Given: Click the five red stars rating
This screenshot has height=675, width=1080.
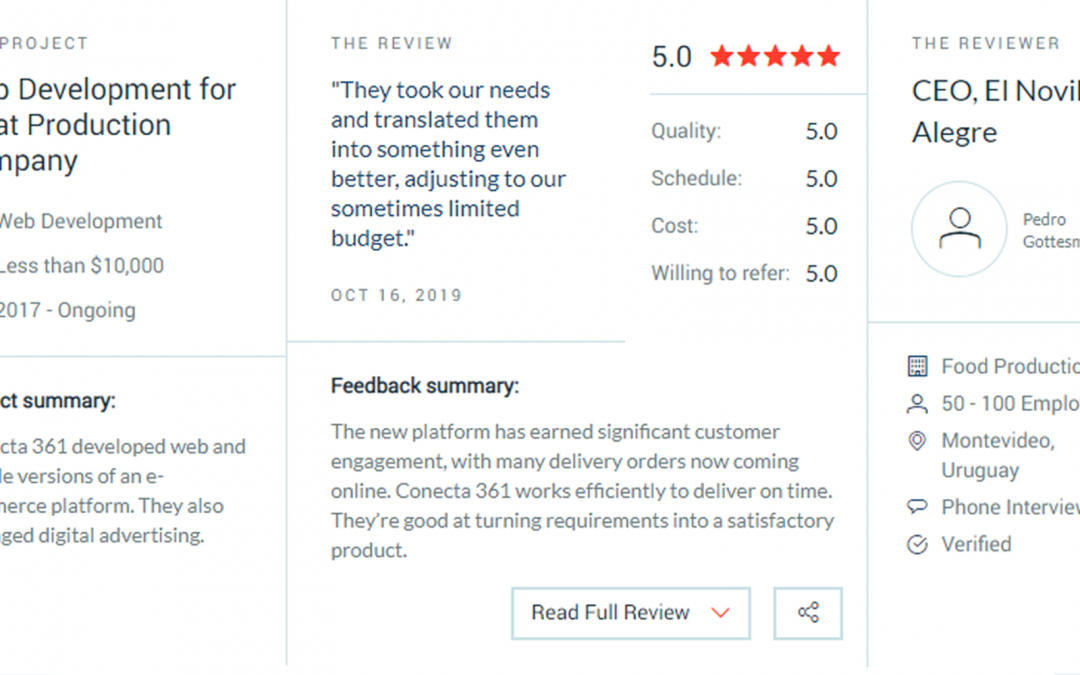Looking at the screenshot, I should point(775,57).
